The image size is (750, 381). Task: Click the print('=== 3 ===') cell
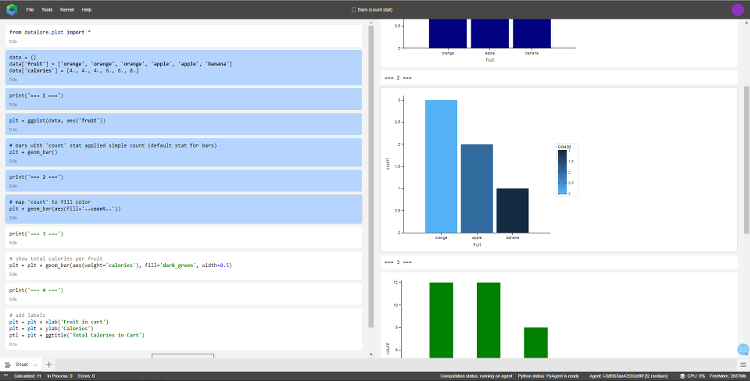pyautogui.click(x=184, y=237)
